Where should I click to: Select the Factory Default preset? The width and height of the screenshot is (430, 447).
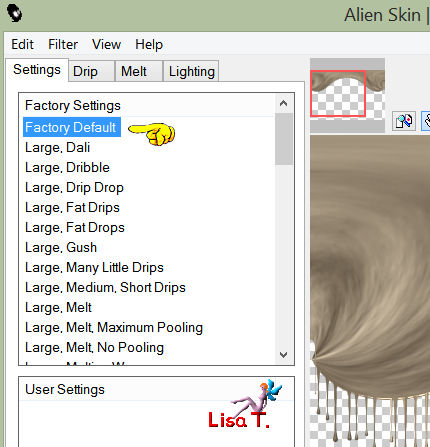click(72, 127)
